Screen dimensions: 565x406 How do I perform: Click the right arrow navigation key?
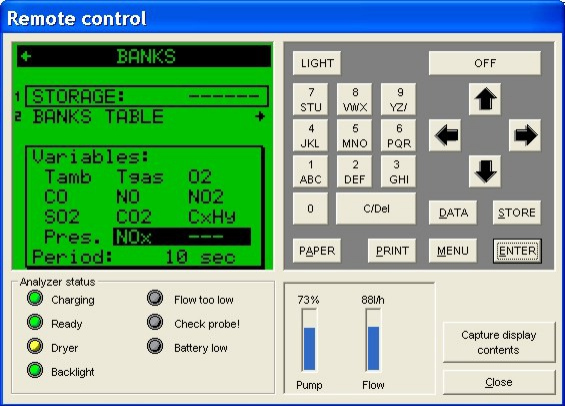525,135
